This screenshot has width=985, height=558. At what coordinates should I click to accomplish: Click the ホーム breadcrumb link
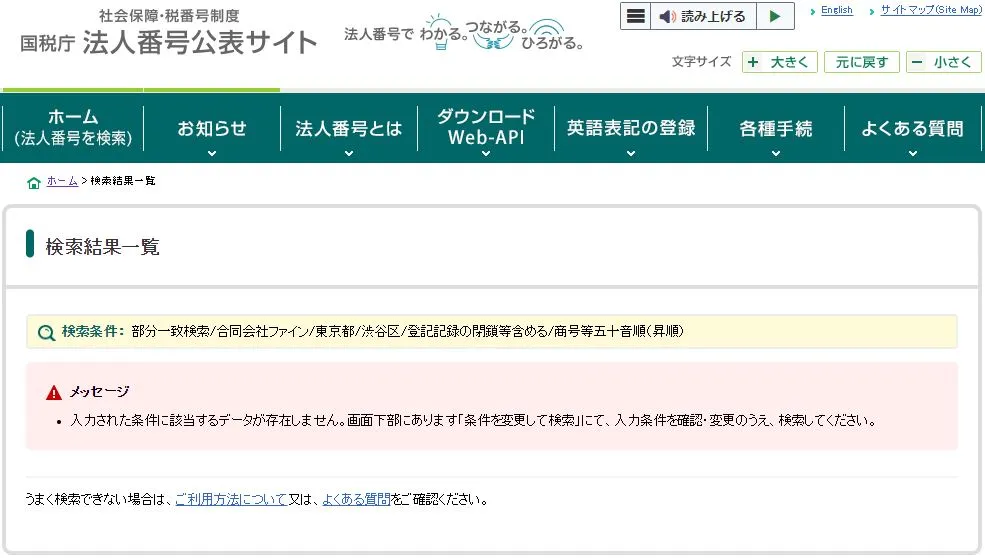(x=62, y=181)
